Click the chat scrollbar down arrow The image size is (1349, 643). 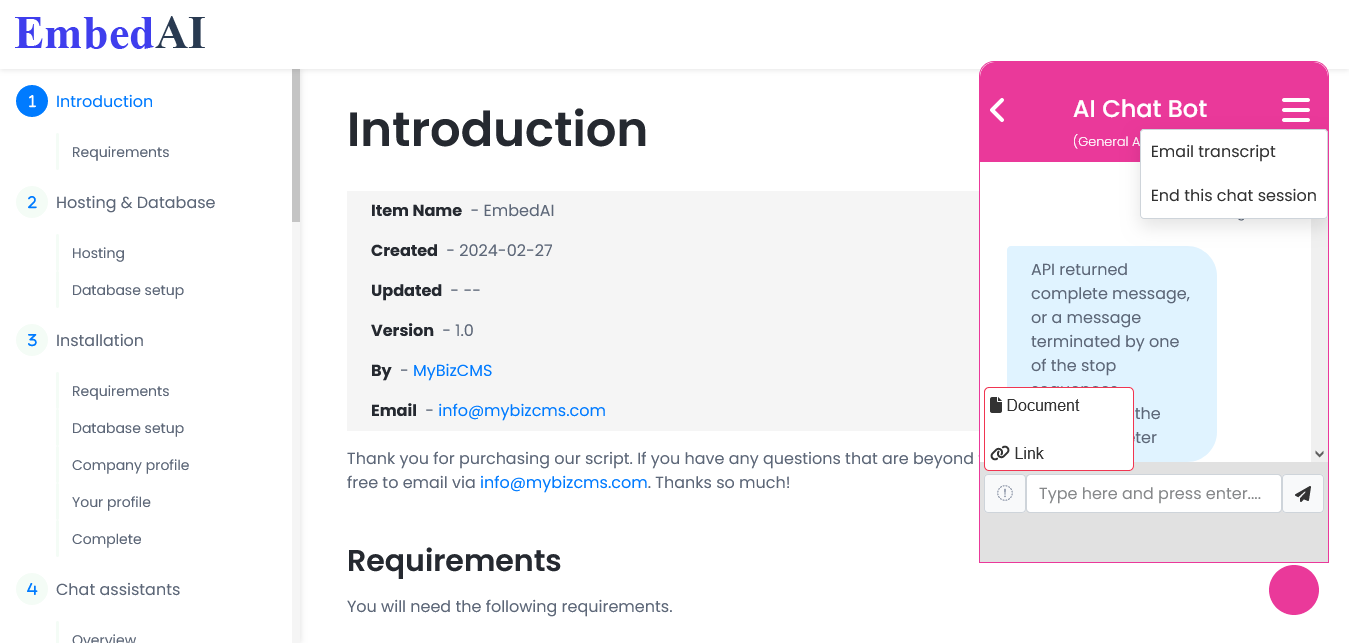pyautogui.click(x=1319, y=453)
